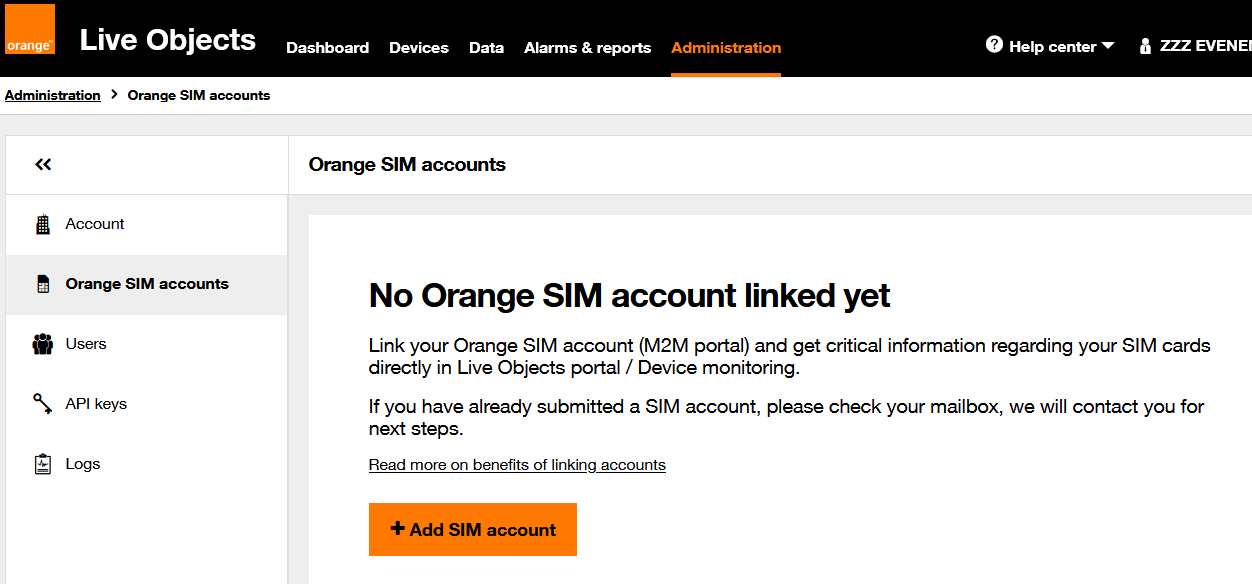Click the user profile icon next to ZZZ EVENE
Screen dimensions: 1252x584
point(1145,46)
